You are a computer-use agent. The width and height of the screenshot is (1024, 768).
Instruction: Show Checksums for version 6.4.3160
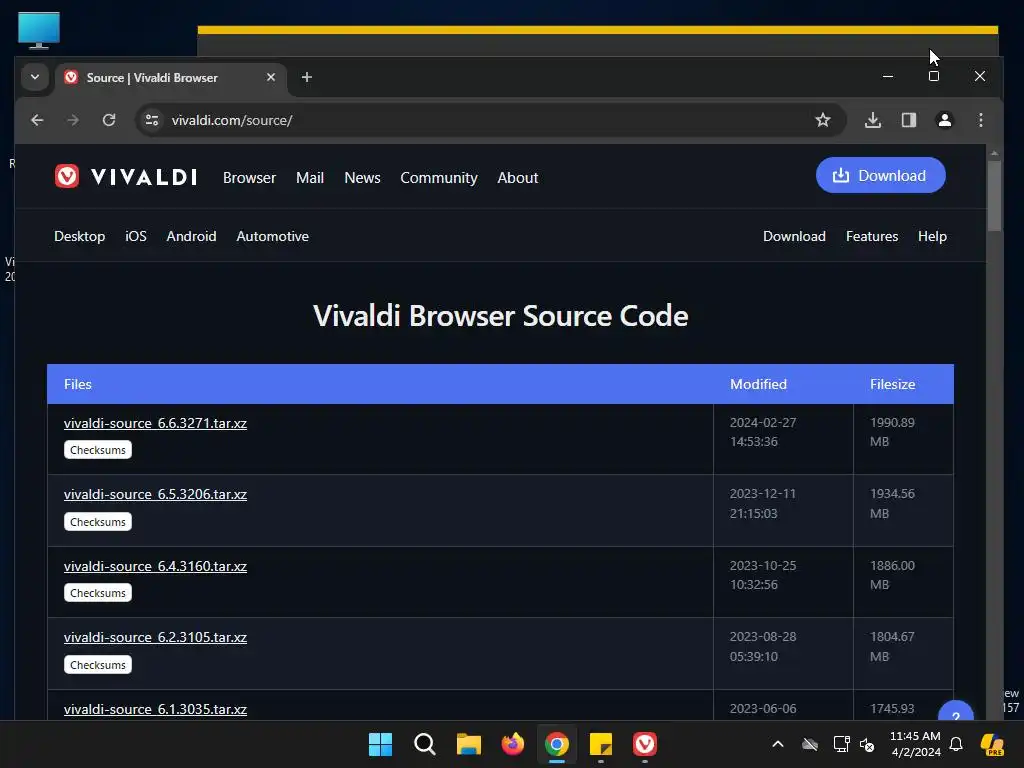pyautogui.click(x=98, y=593)
